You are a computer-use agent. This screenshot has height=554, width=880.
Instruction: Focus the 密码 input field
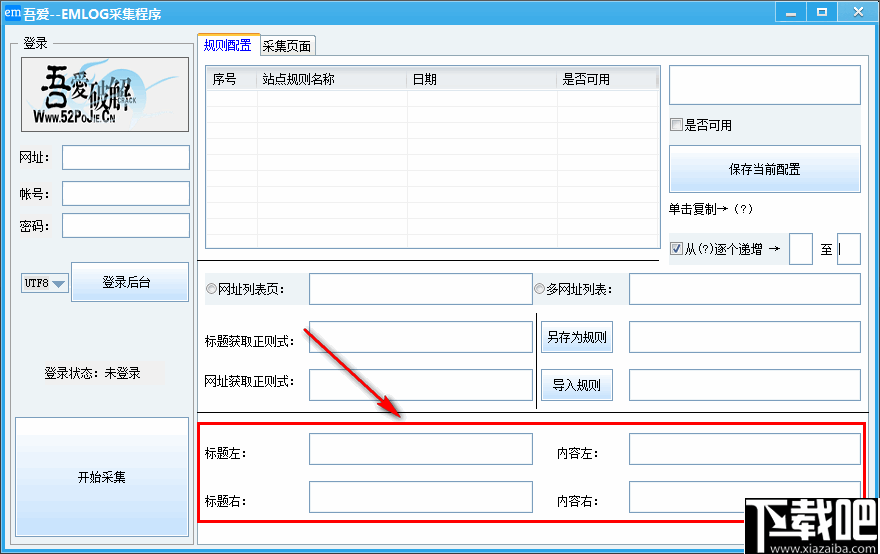pos(126,226)
